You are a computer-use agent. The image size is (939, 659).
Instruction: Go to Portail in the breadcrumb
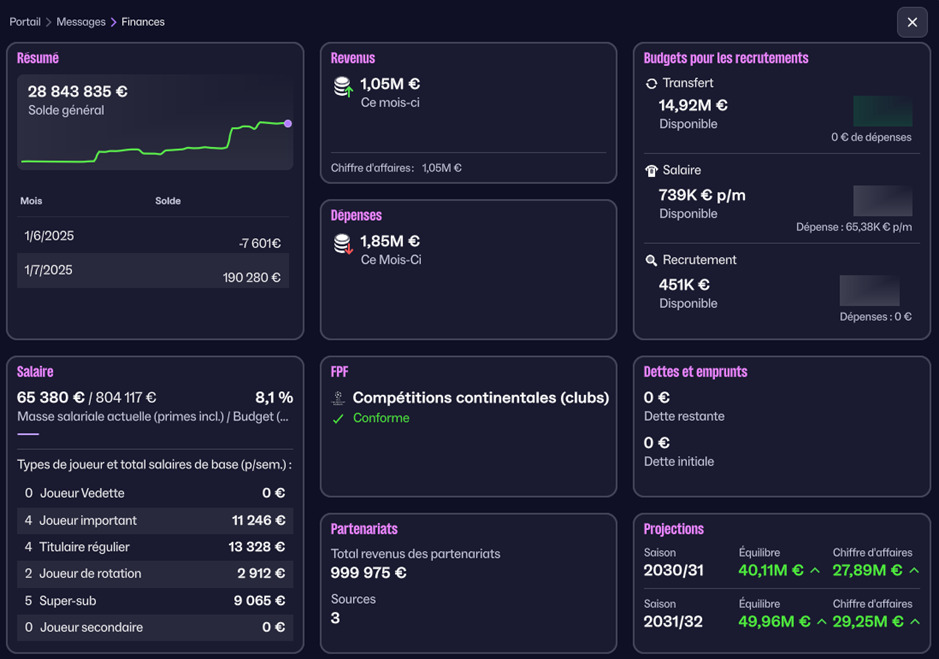(25, 22)
